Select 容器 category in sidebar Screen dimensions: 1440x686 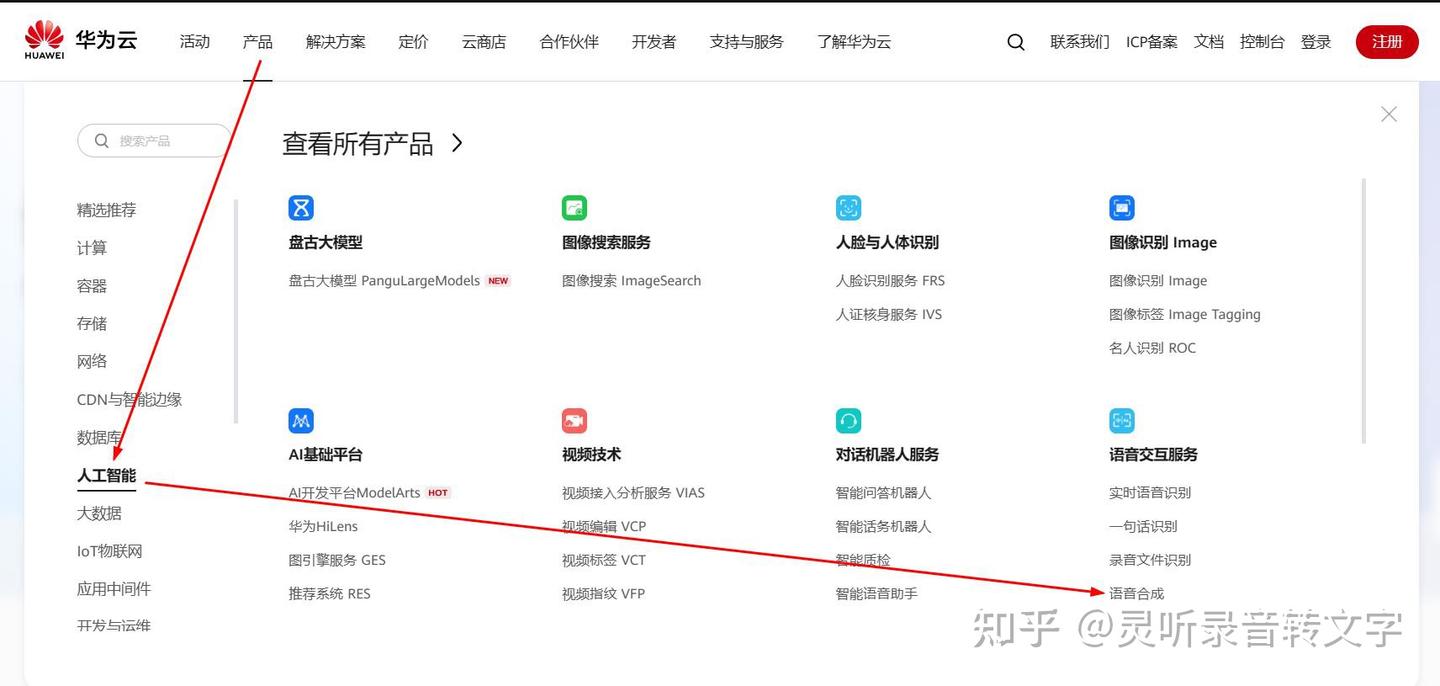tap(92, 286)
